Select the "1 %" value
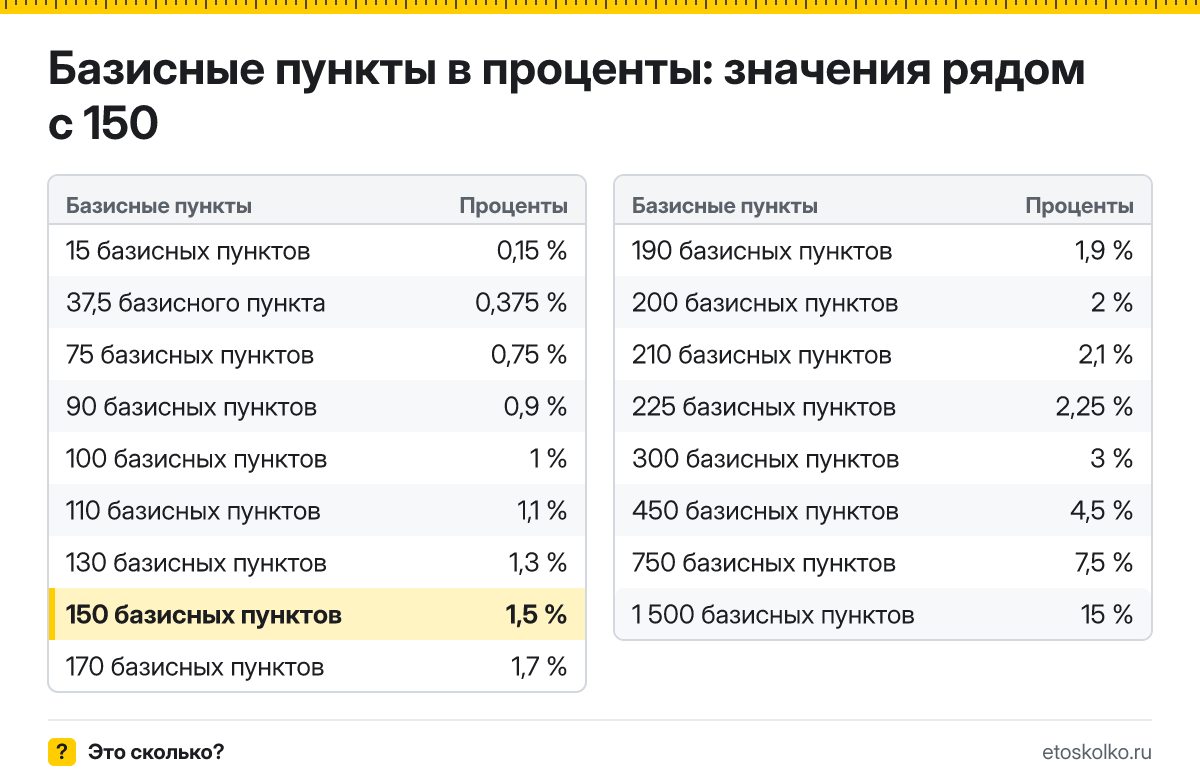Screen dimensions: 1200x784 click(x=548, y=459)
